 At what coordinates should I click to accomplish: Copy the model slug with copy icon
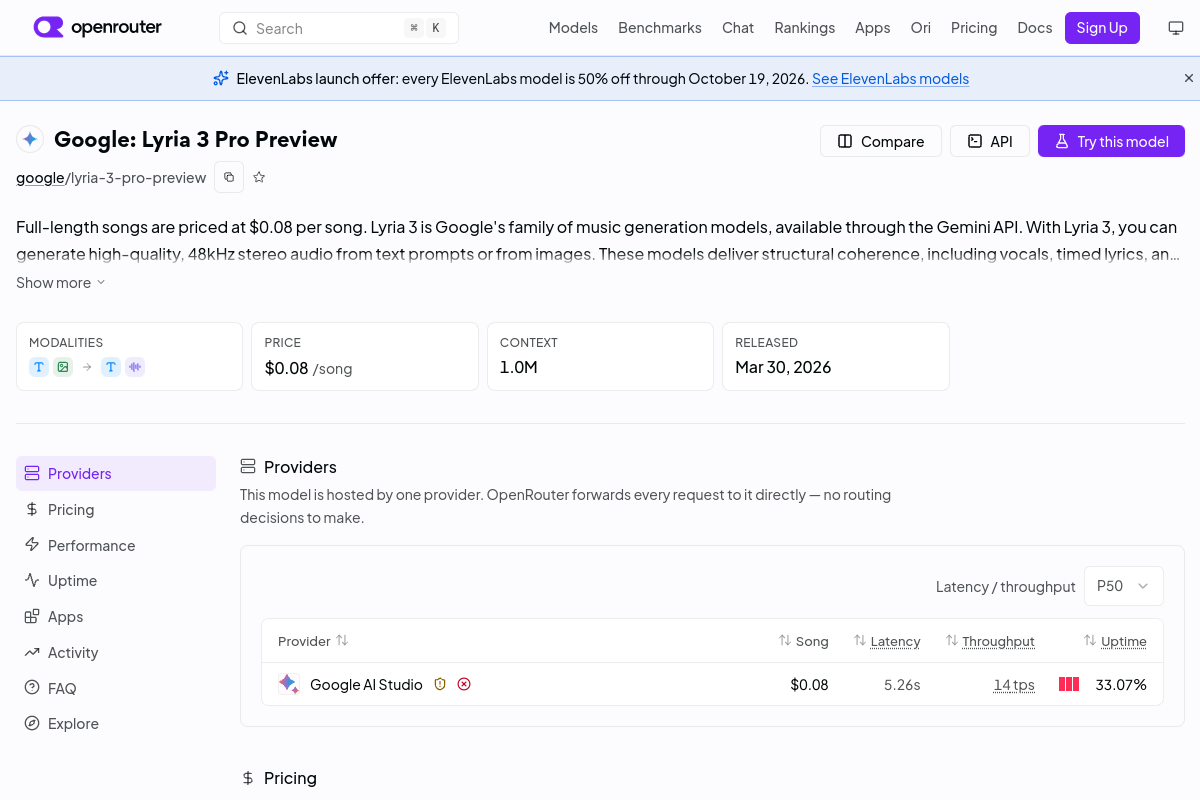pos(229,177)
